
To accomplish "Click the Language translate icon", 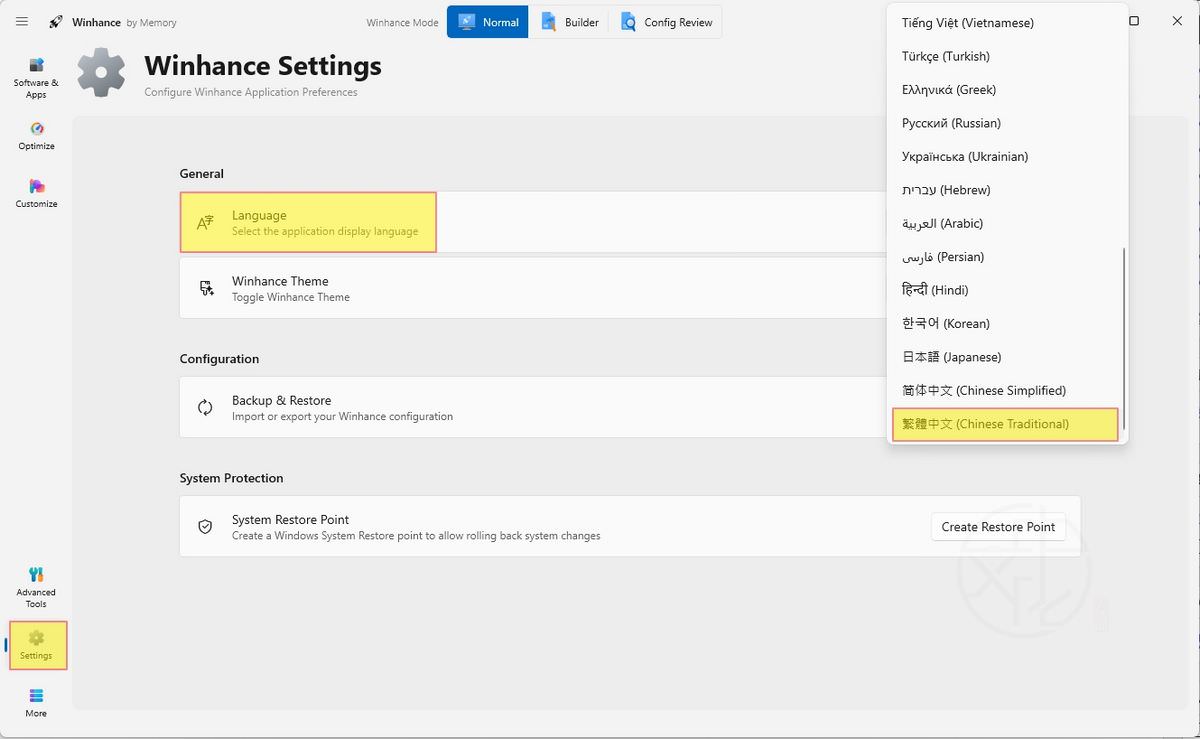I will [205, 223].
